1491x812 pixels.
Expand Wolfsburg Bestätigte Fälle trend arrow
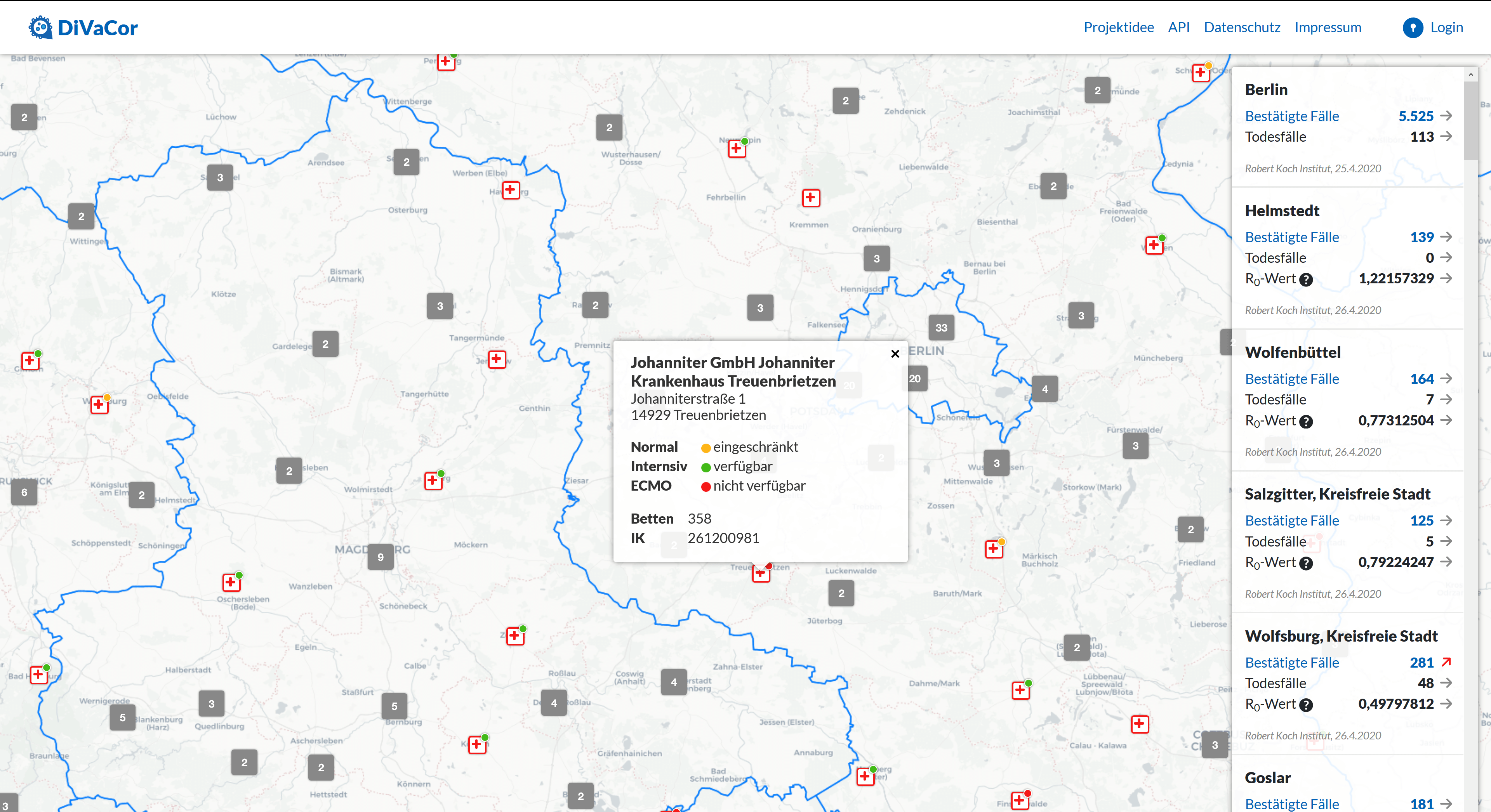pos(1446,662)
